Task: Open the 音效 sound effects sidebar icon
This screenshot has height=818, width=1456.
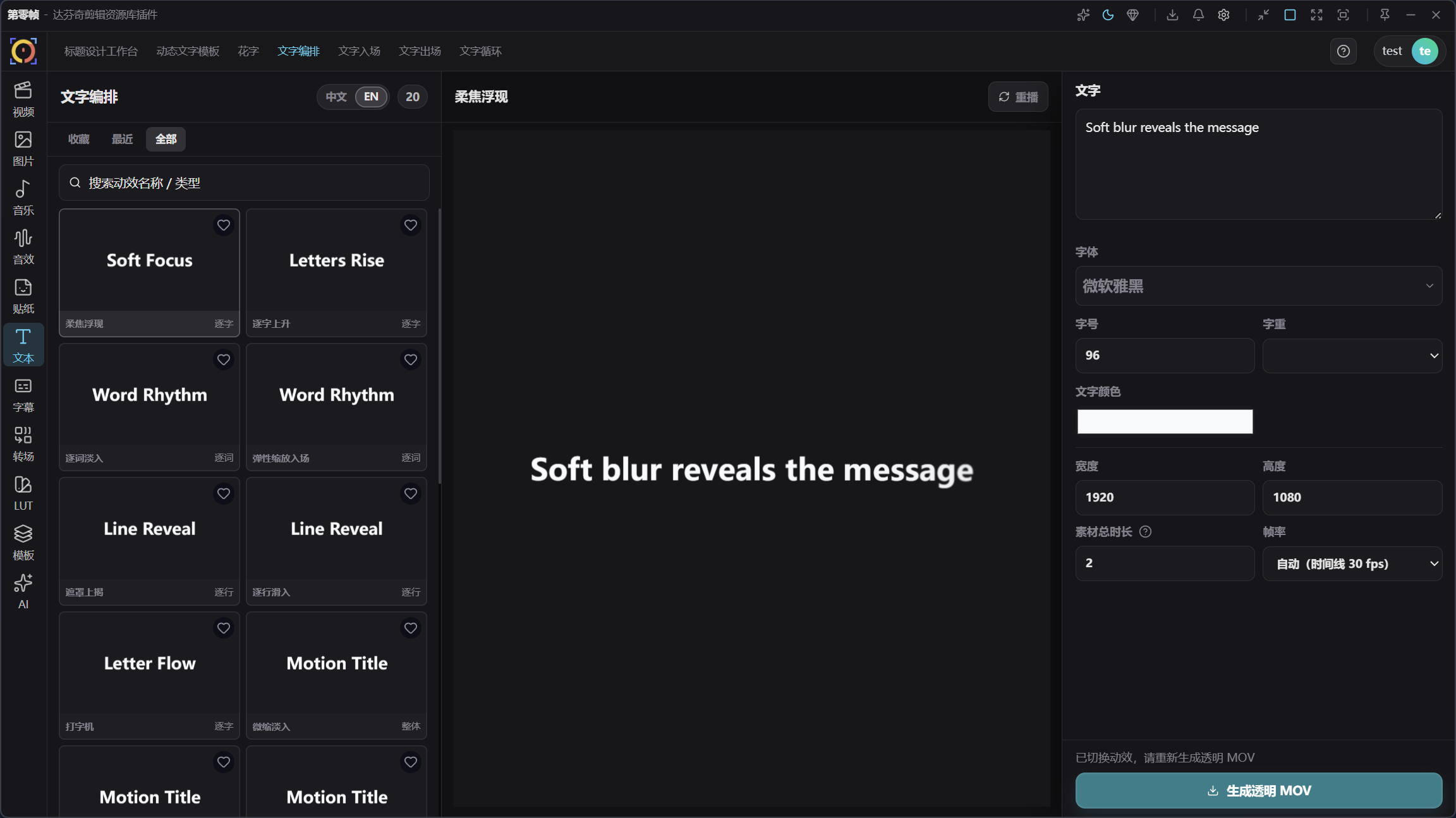Action: [23, 246]
